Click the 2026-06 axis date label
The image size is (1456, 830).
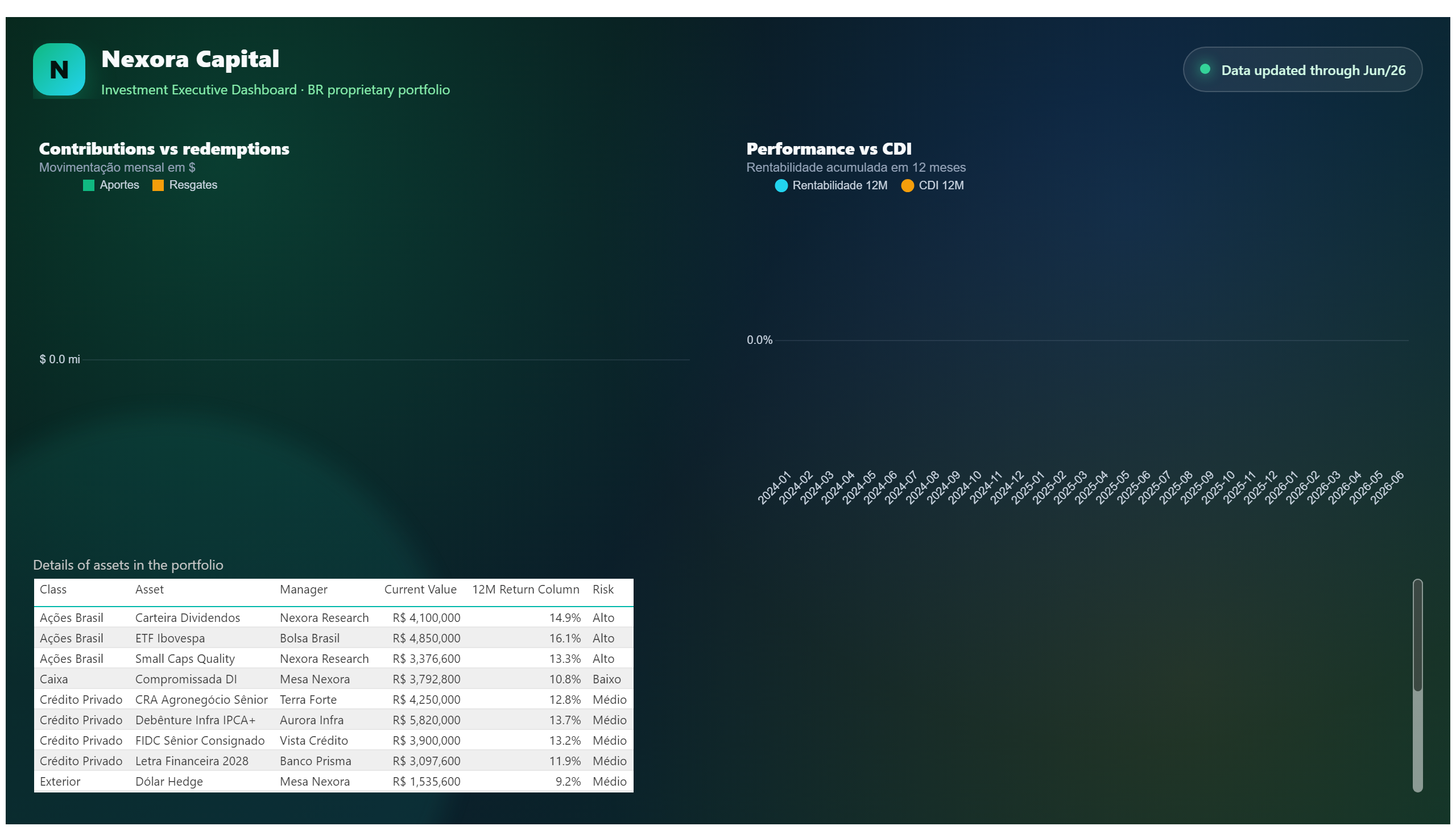[1386, 487]
